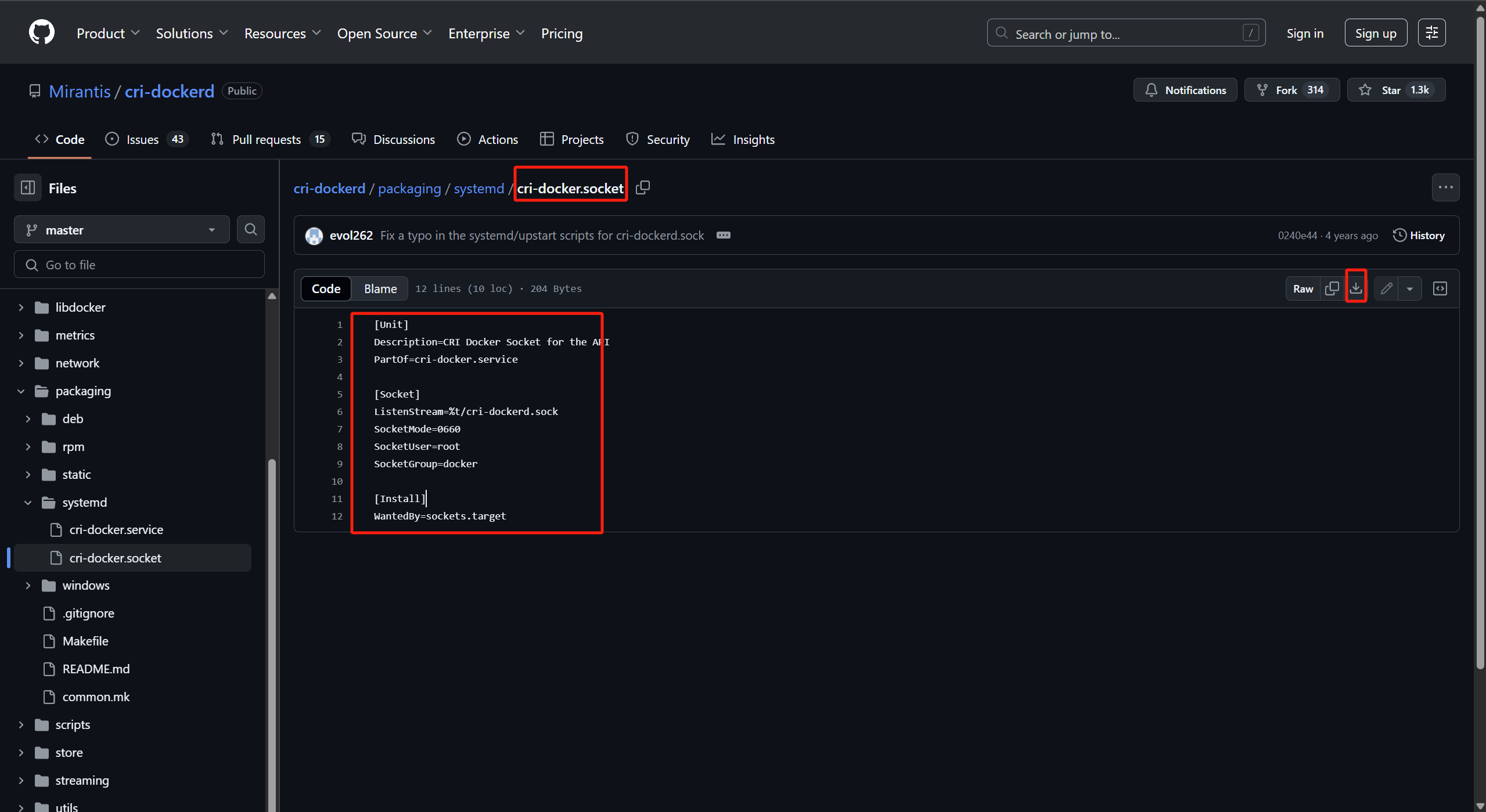Collapse the Files side panel icon
1486x812 pixels.
click(28, 188)
